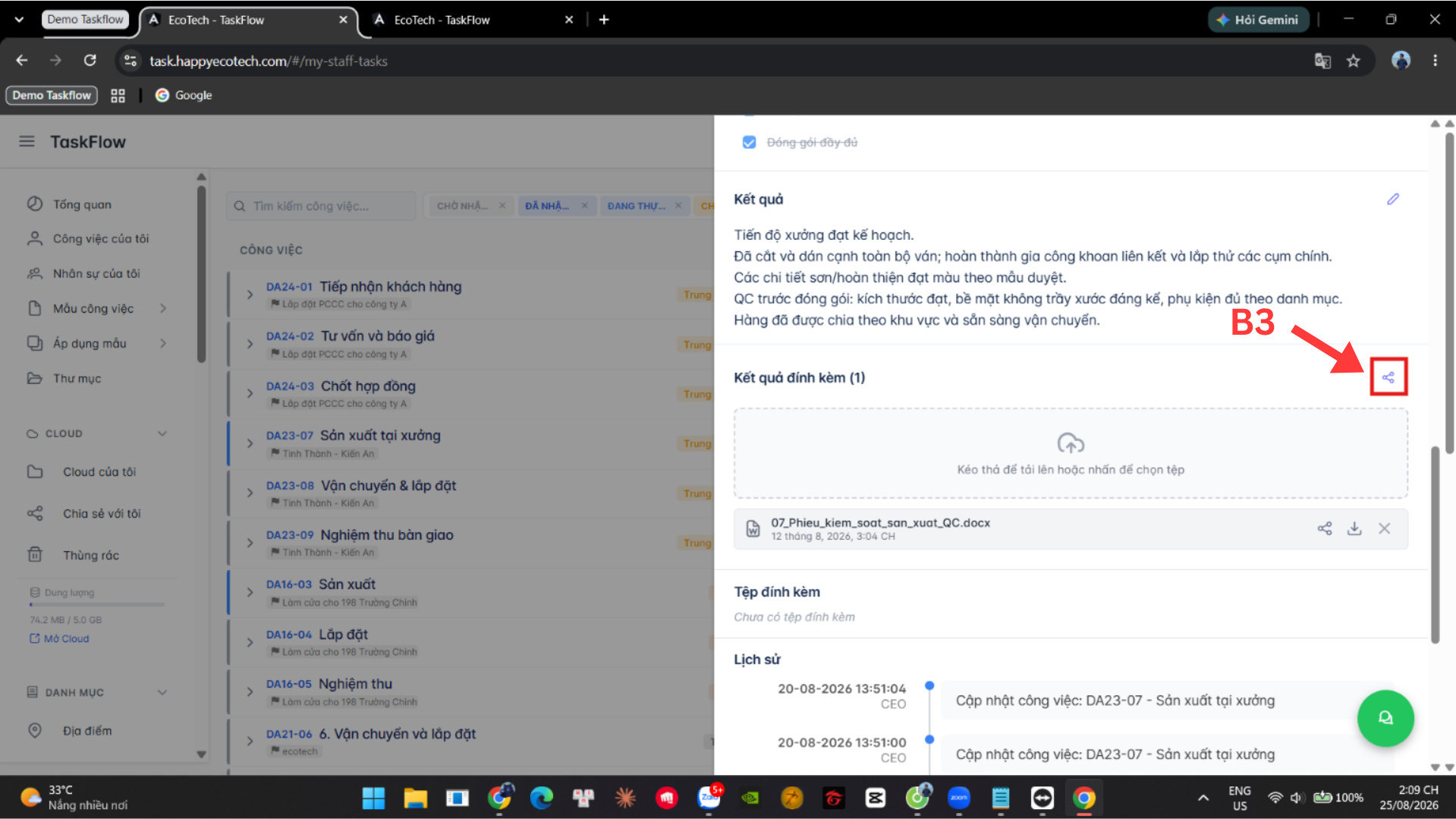Viewport: 1456px width, 819px height.
Task: Click the upload cloud icon
Action: [x=1071, y=443]
